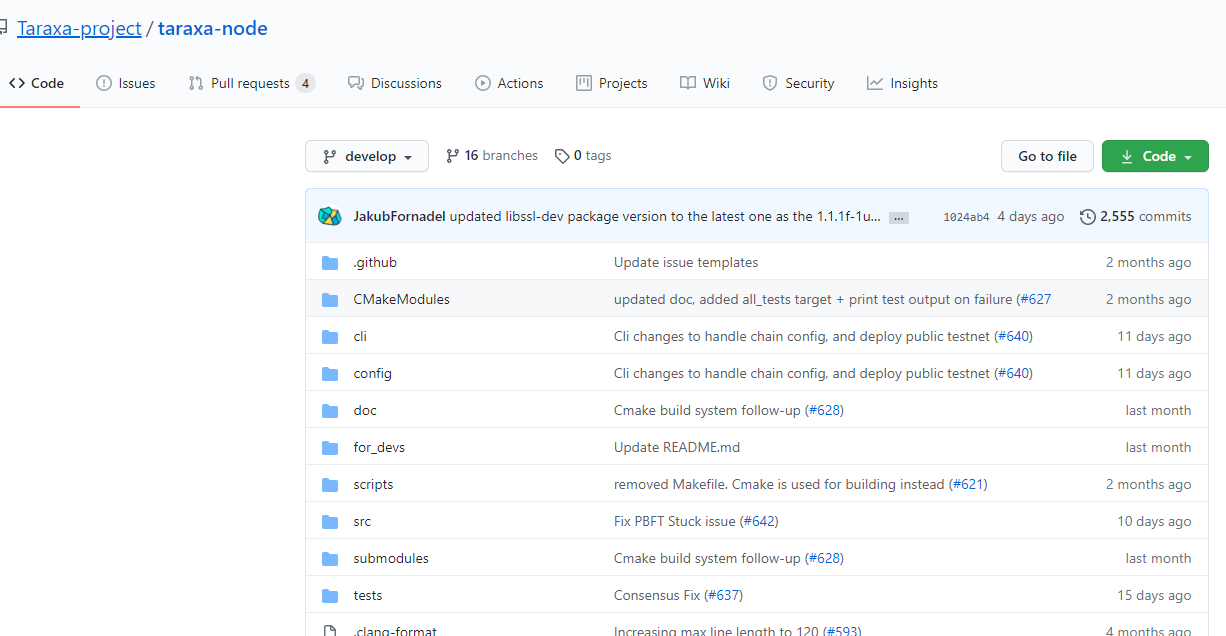This screenshot has width=1226, height=636.
Task: Open the #640 link in the config row
Action: pyautogui.click(x=1013, y=373)
